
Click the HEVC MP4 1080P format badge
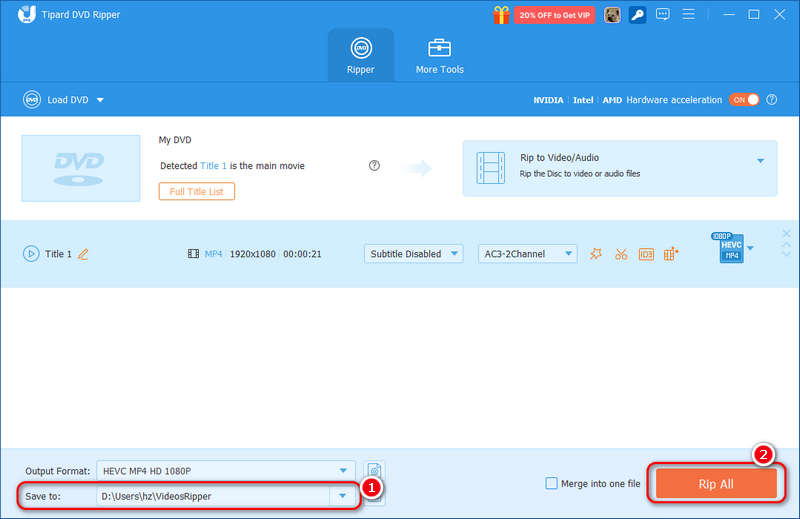tap(729, 248)
